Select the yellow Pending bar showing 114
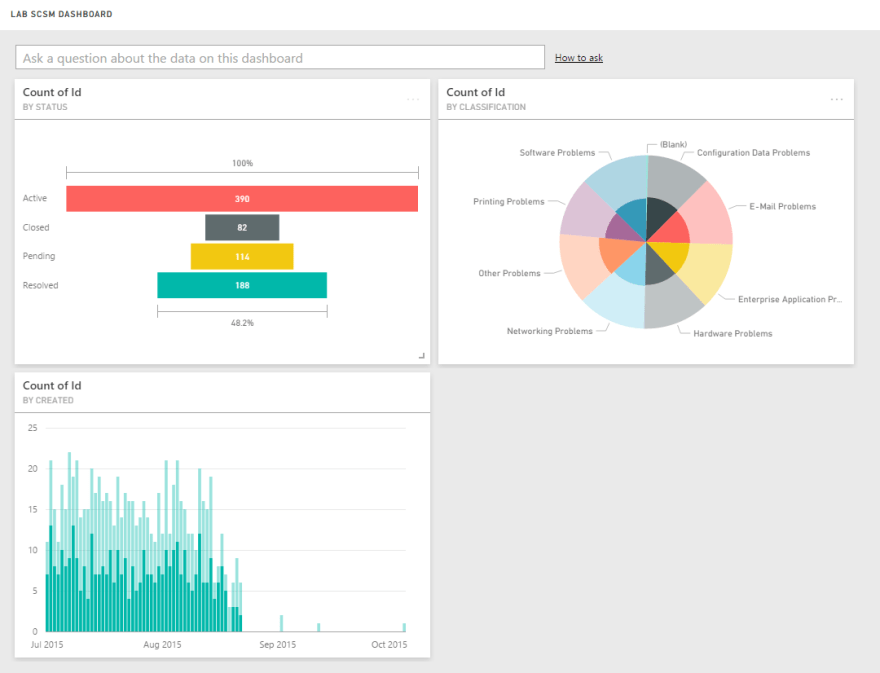Image resolution: width=880 pixels, height=673 pixels. coord(242,257)
